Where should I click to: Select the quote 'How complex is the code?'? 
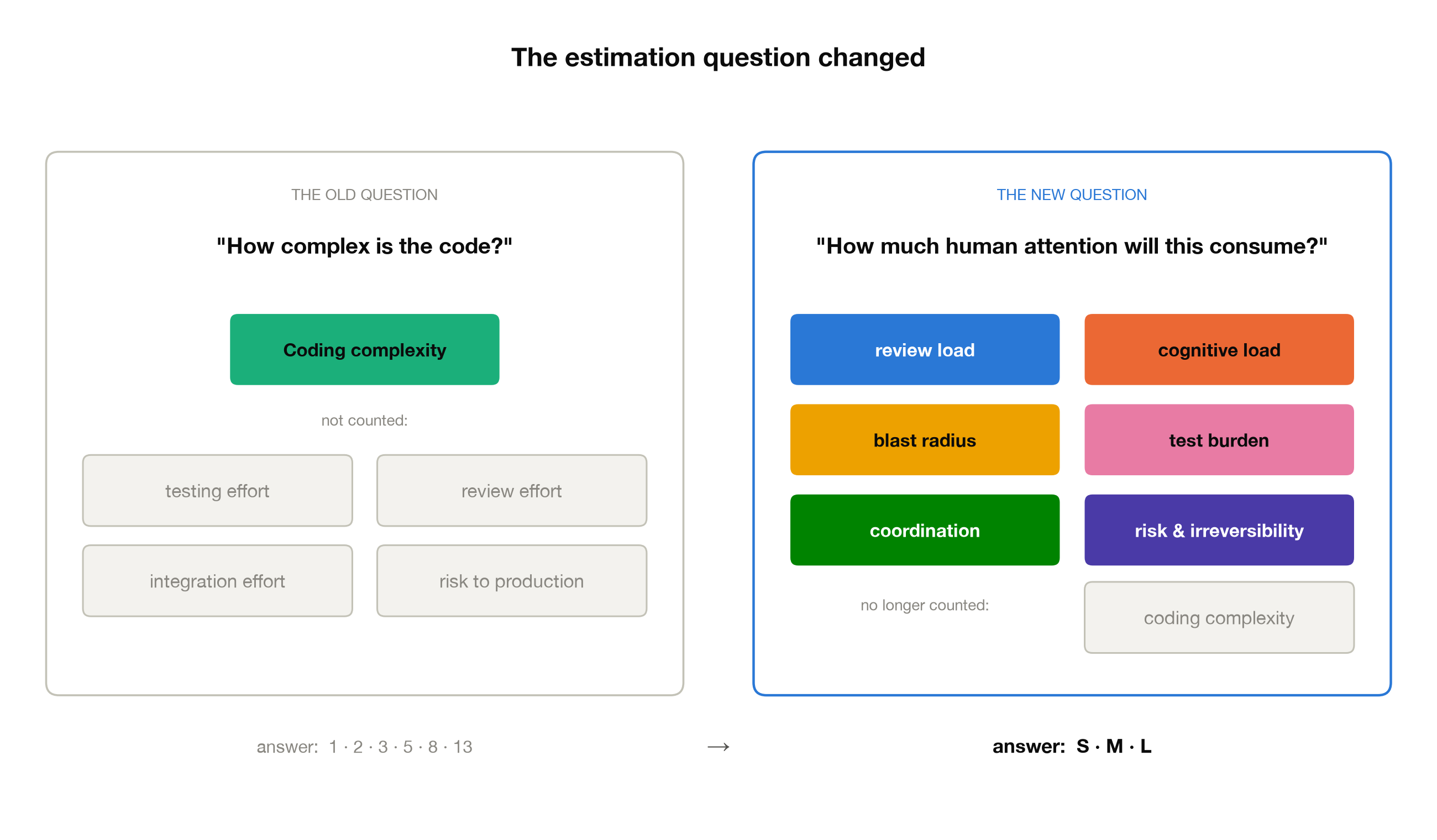tap(364, 246)
